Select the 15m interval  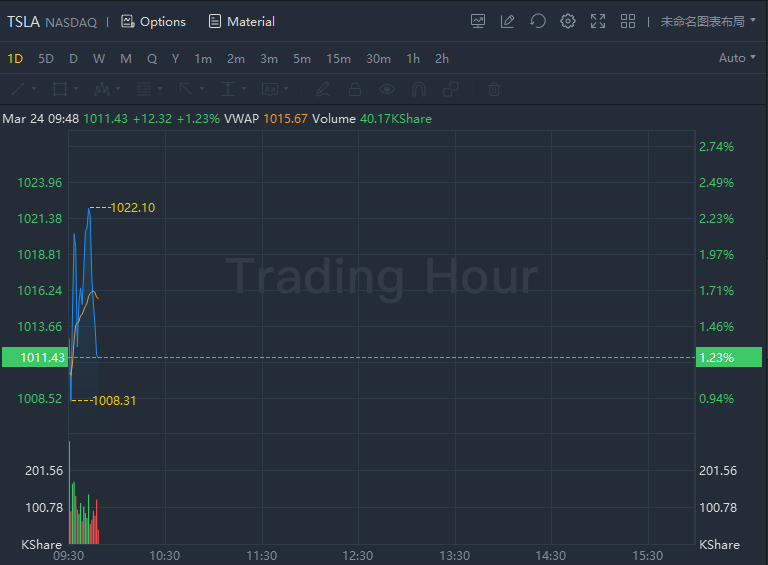click(338, 59)
